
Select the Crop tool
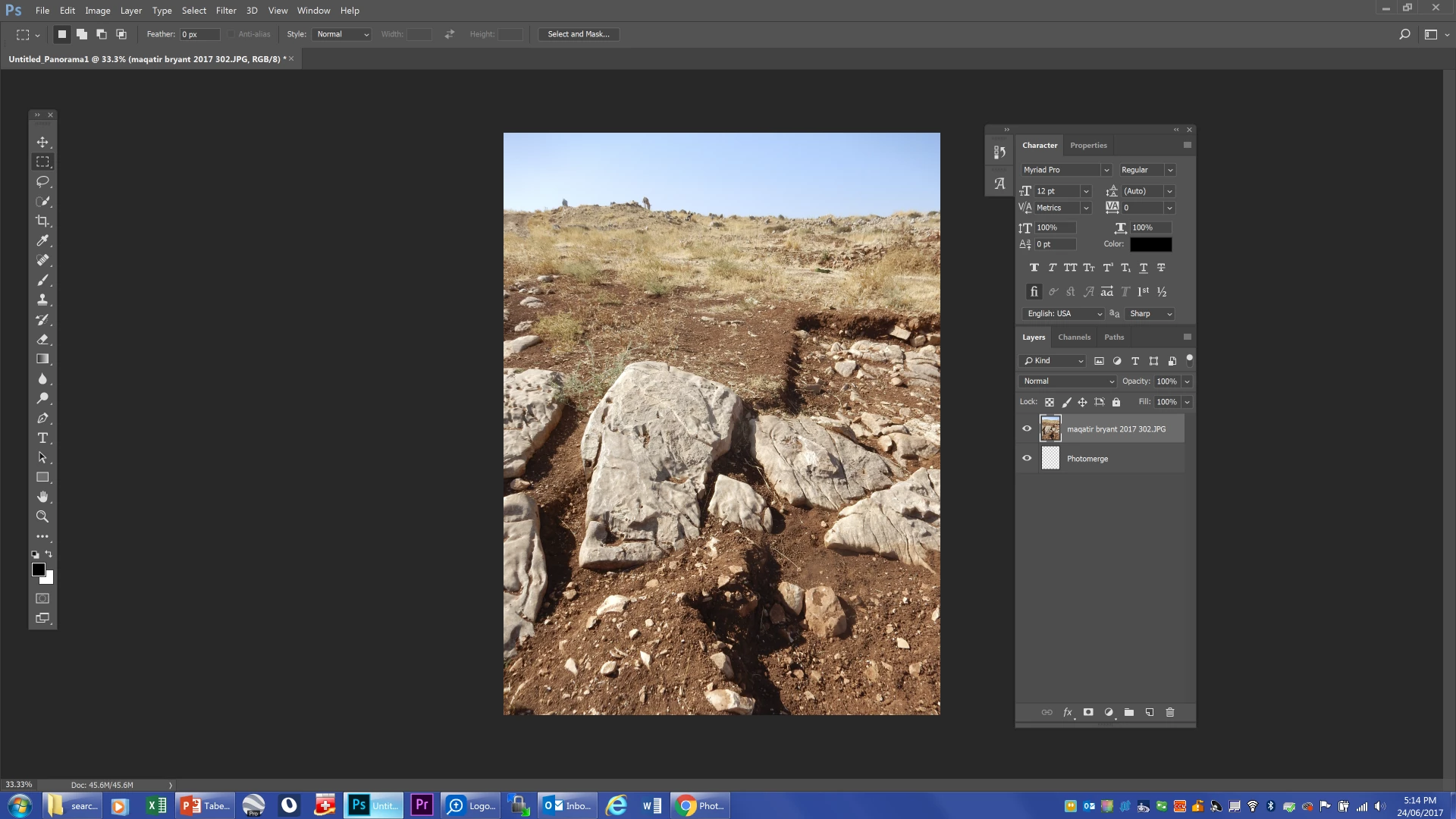tap(42, 221)
